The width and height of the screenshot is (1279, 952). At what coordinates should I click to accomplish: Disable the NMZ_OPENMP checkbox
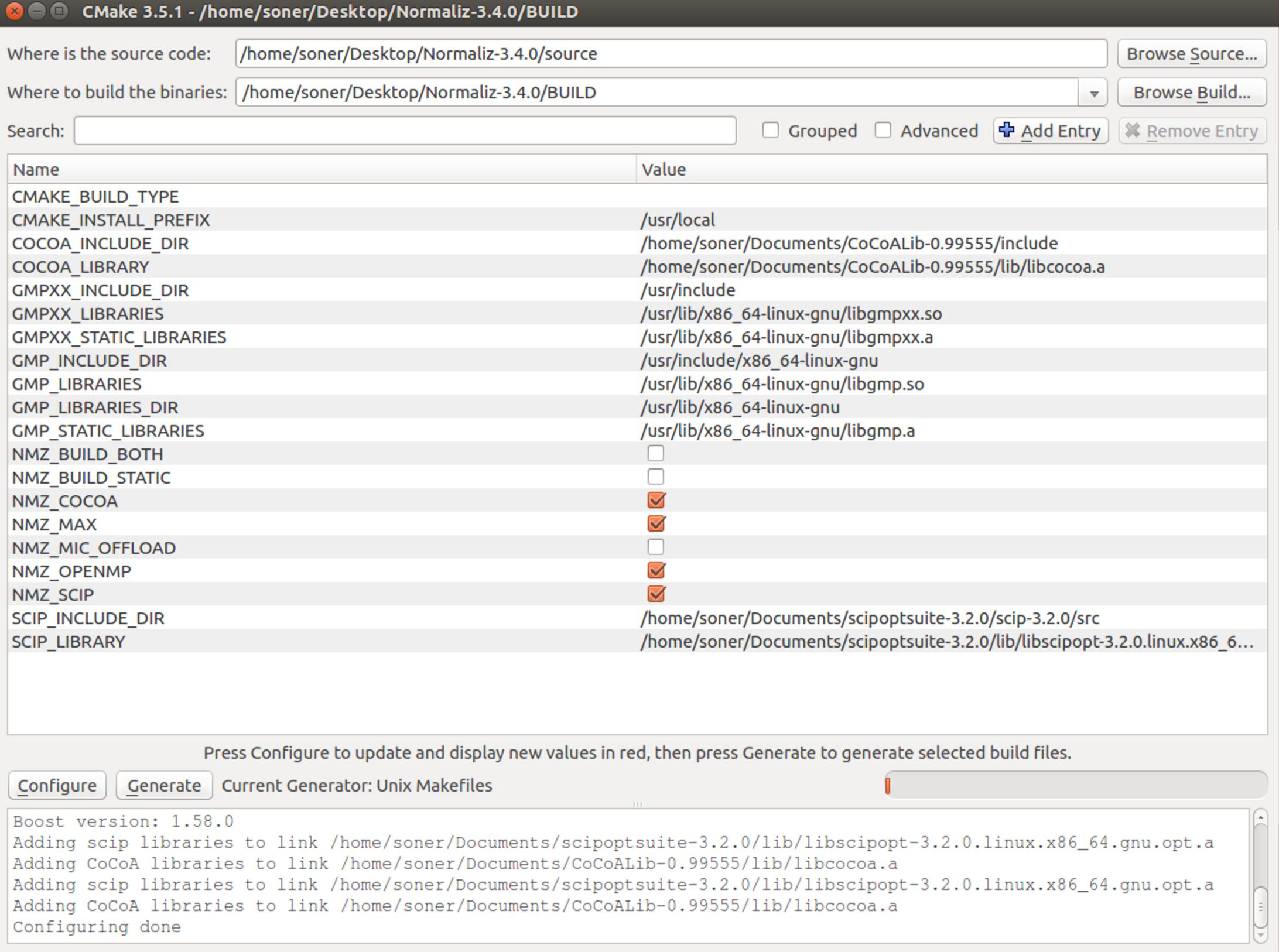coord(655,570)
